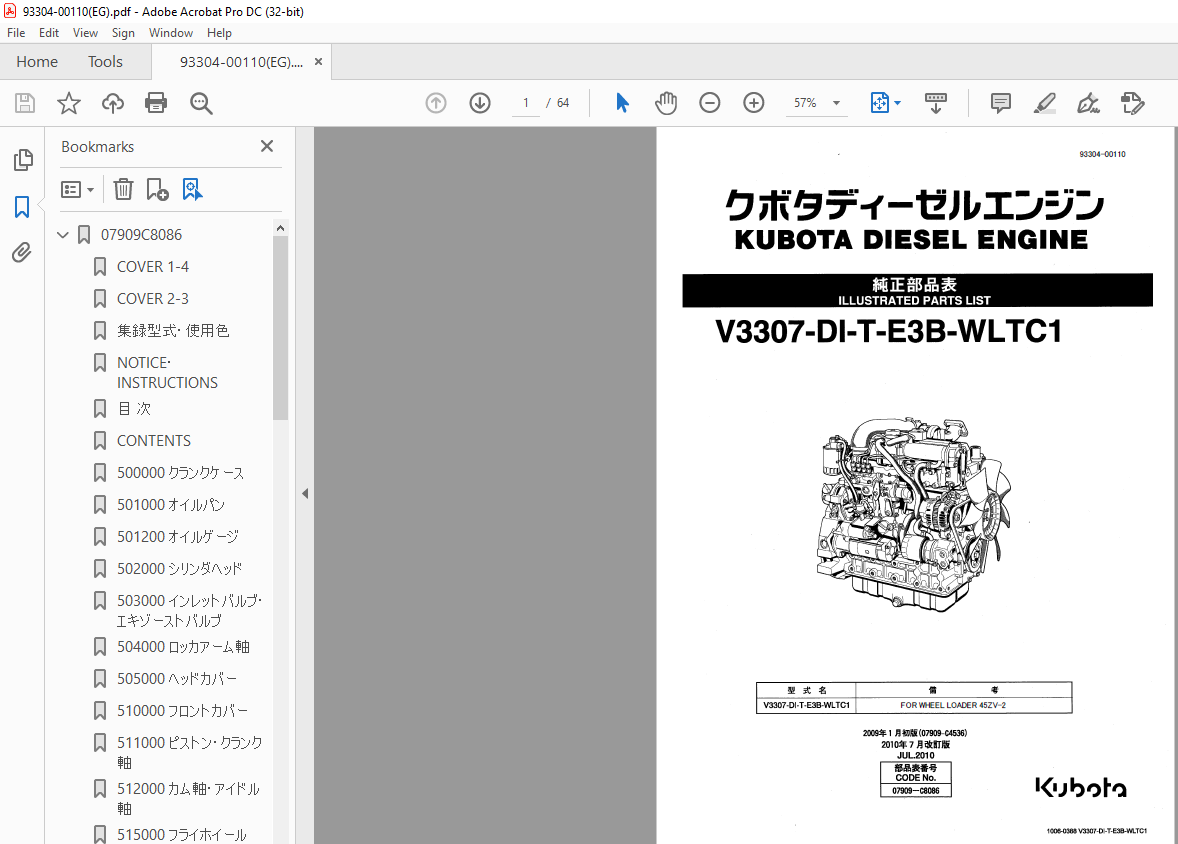Viewport: 1178px width, 844px height.
Task: Jump to 510000 フロントカバー bookmark
Action: [182, 711]
